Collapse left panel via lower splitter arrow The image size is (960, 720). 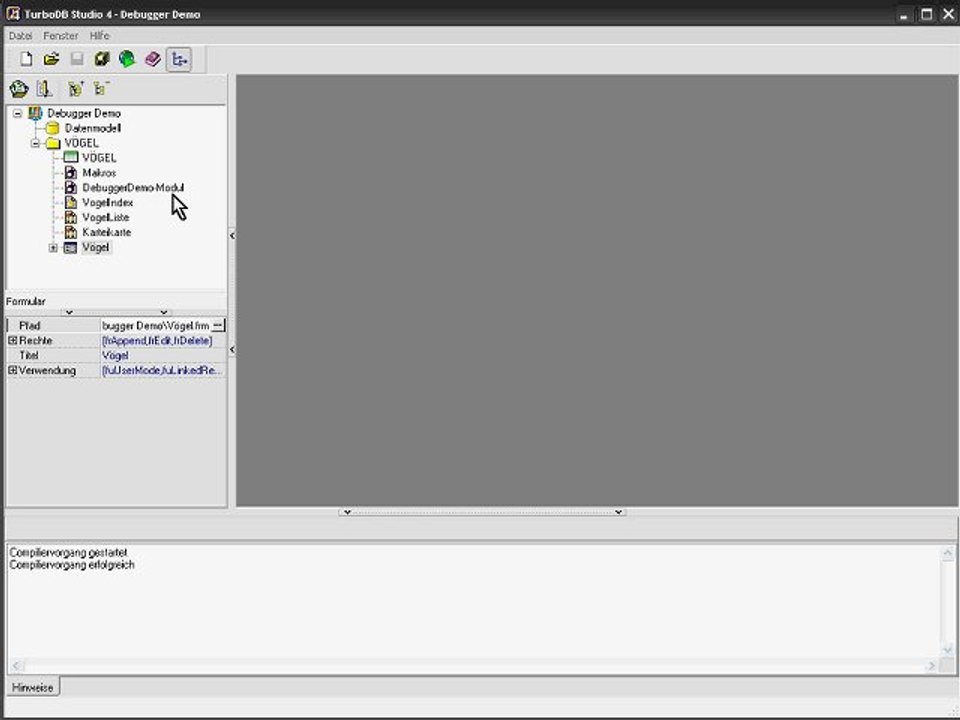tap(232, 350)
